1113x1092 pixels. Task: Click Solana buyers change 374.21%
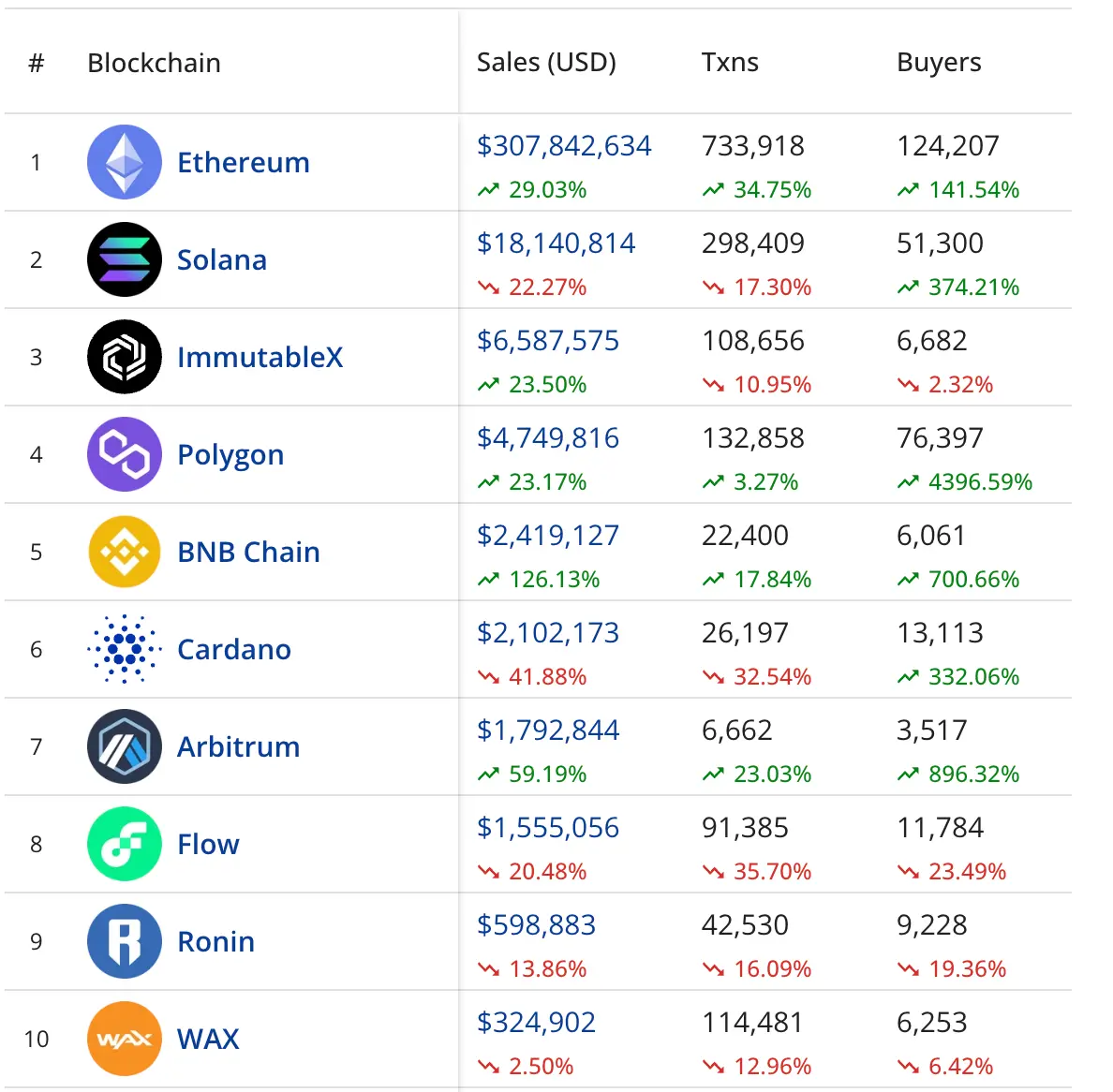[958, 287]
